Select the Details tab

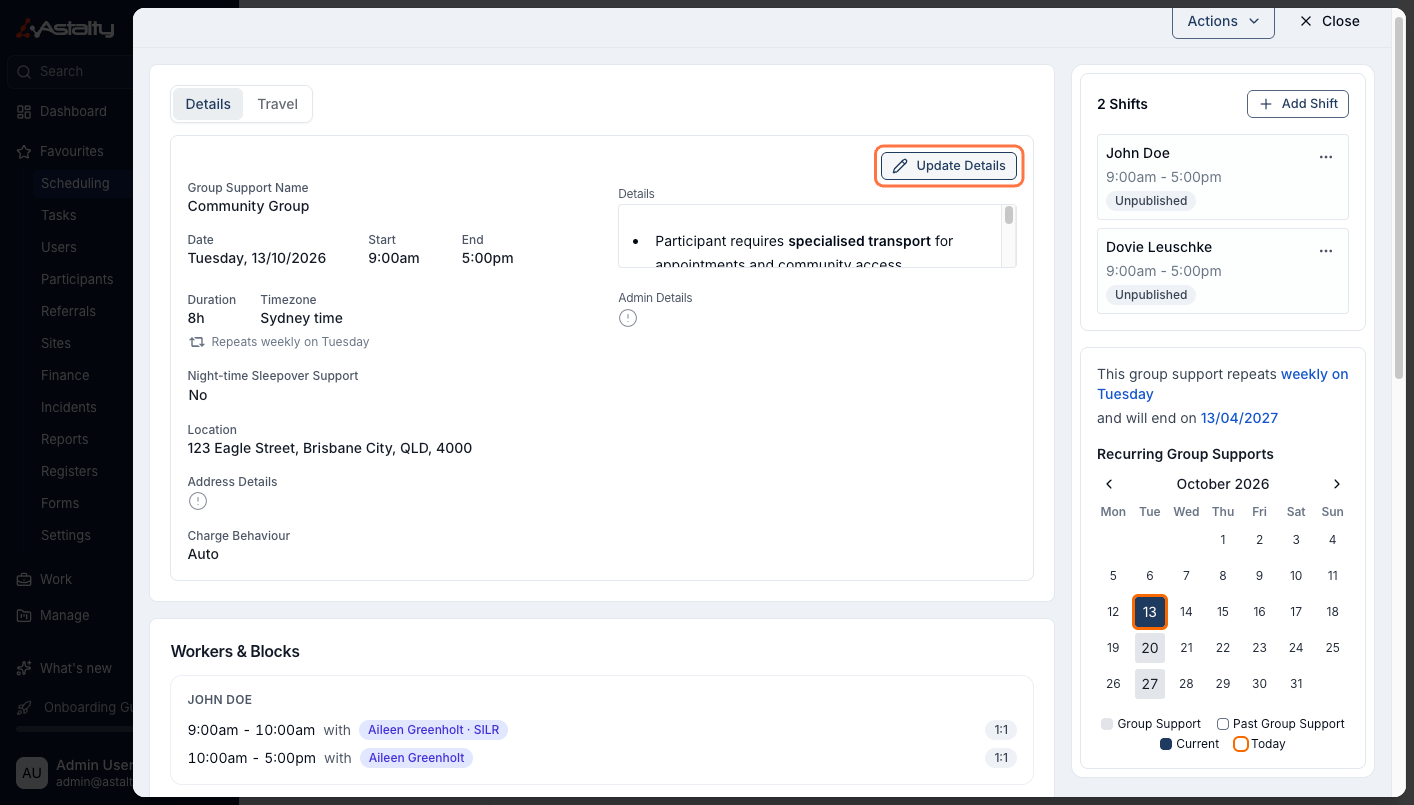pos(208,104)
